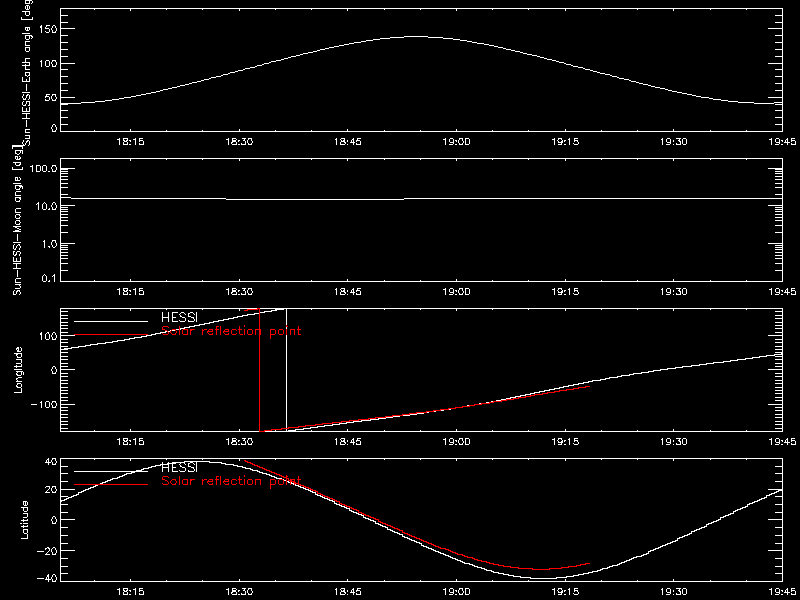800x600 pixels.
Task: Click Solar reflection point legend in Latitude plot
Action: [x=231, y=481]
